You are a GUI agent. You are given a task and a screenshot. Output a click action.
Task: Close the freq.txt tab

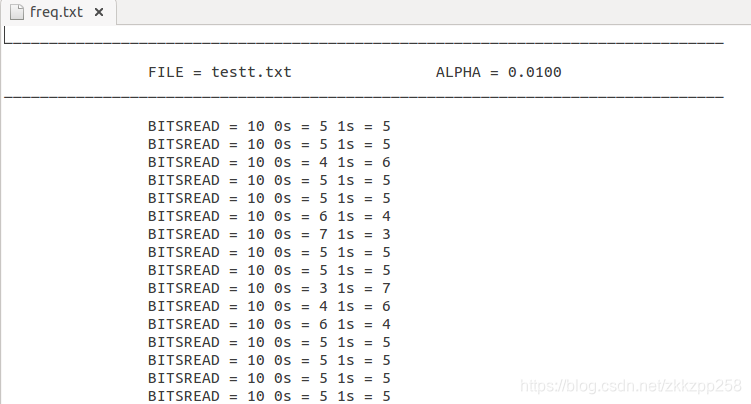click(99, 12)
